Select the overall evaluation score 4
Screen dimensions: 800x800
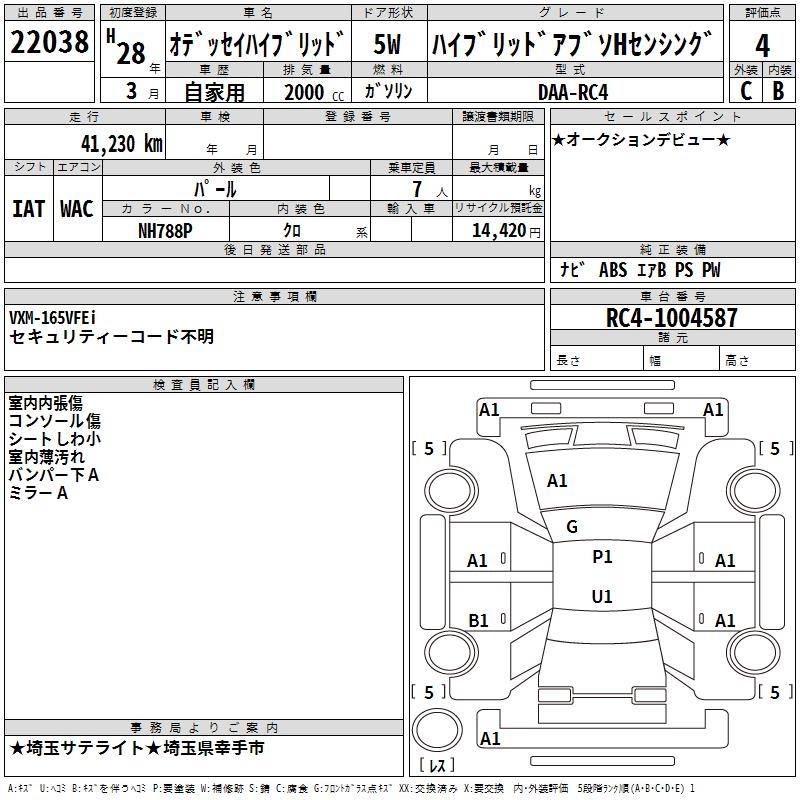pos(762,45)
